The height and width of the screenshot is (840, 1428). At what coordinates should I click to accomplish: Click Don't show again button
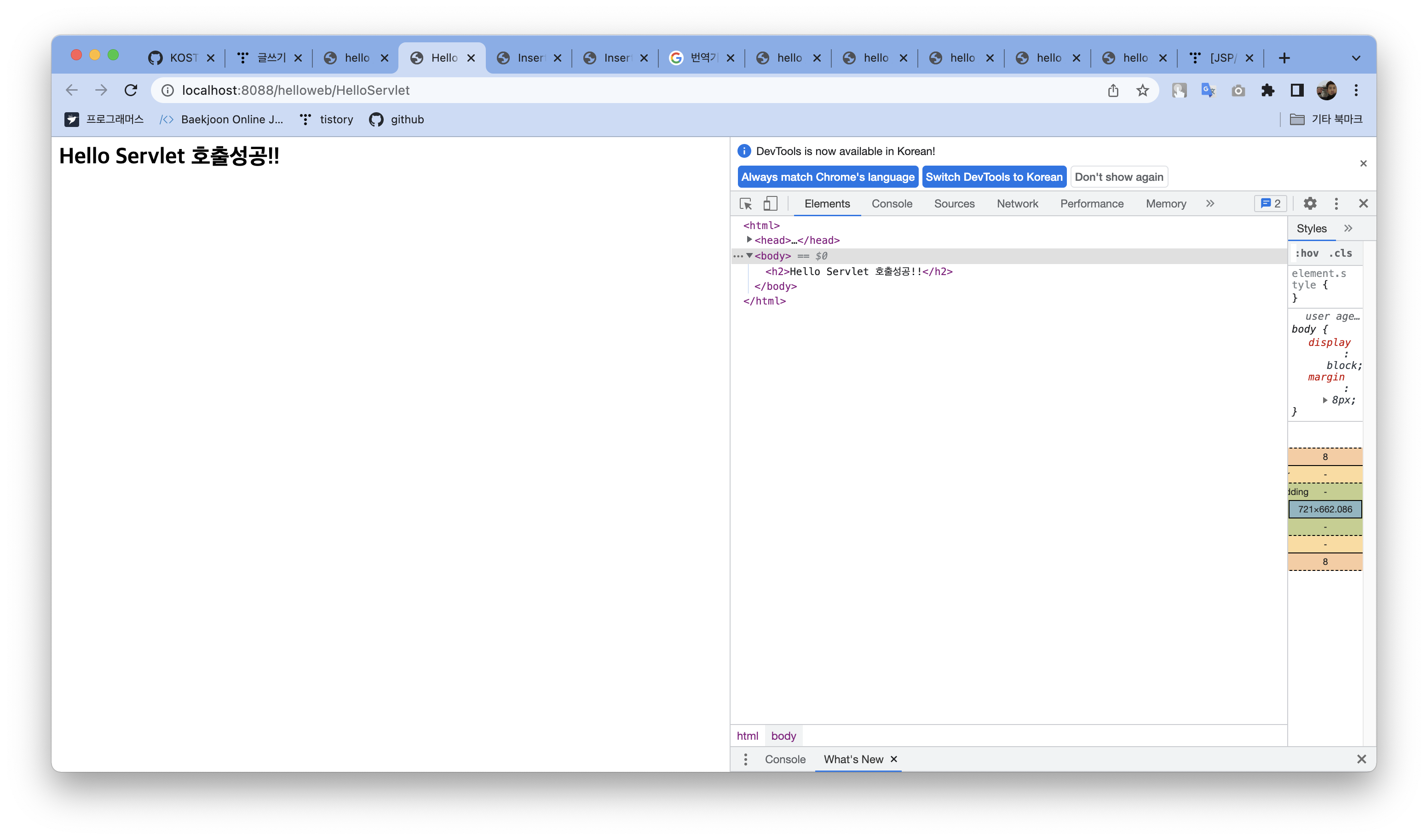click(x=1118, y=177)
